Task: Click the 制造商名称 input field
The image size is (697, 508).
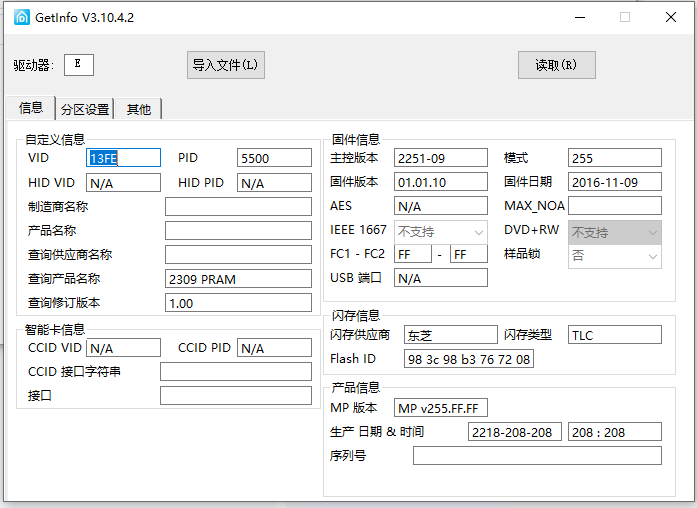Action: click(238, 207)
